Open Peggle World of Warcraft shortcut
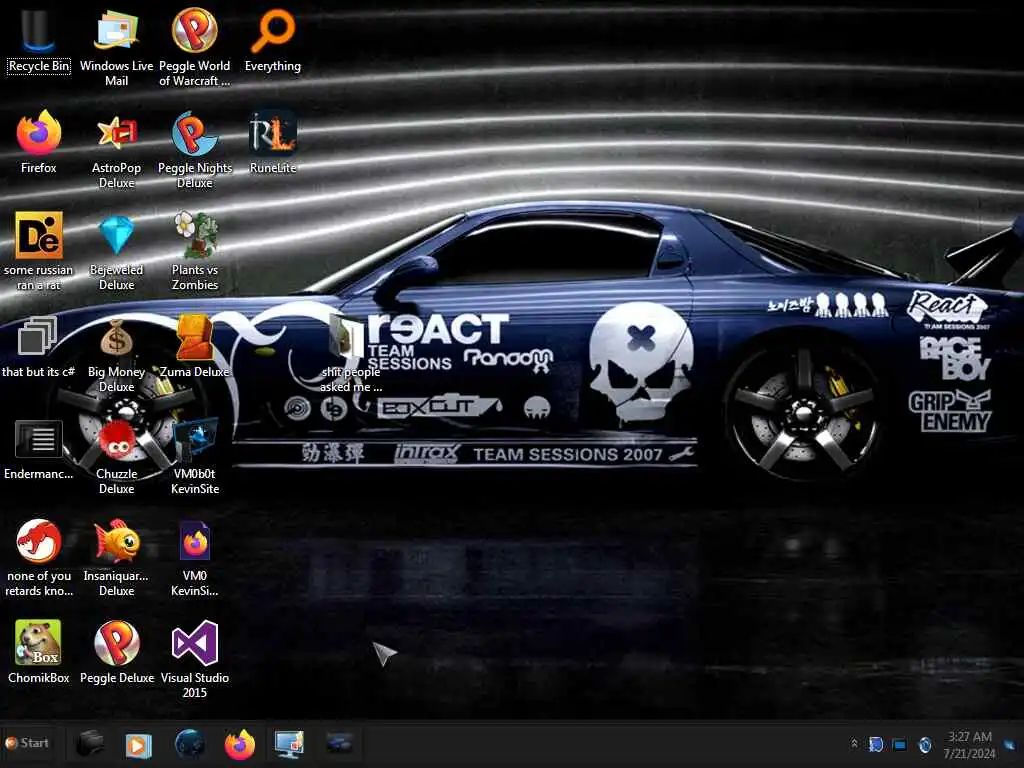 tap(195, 47)
